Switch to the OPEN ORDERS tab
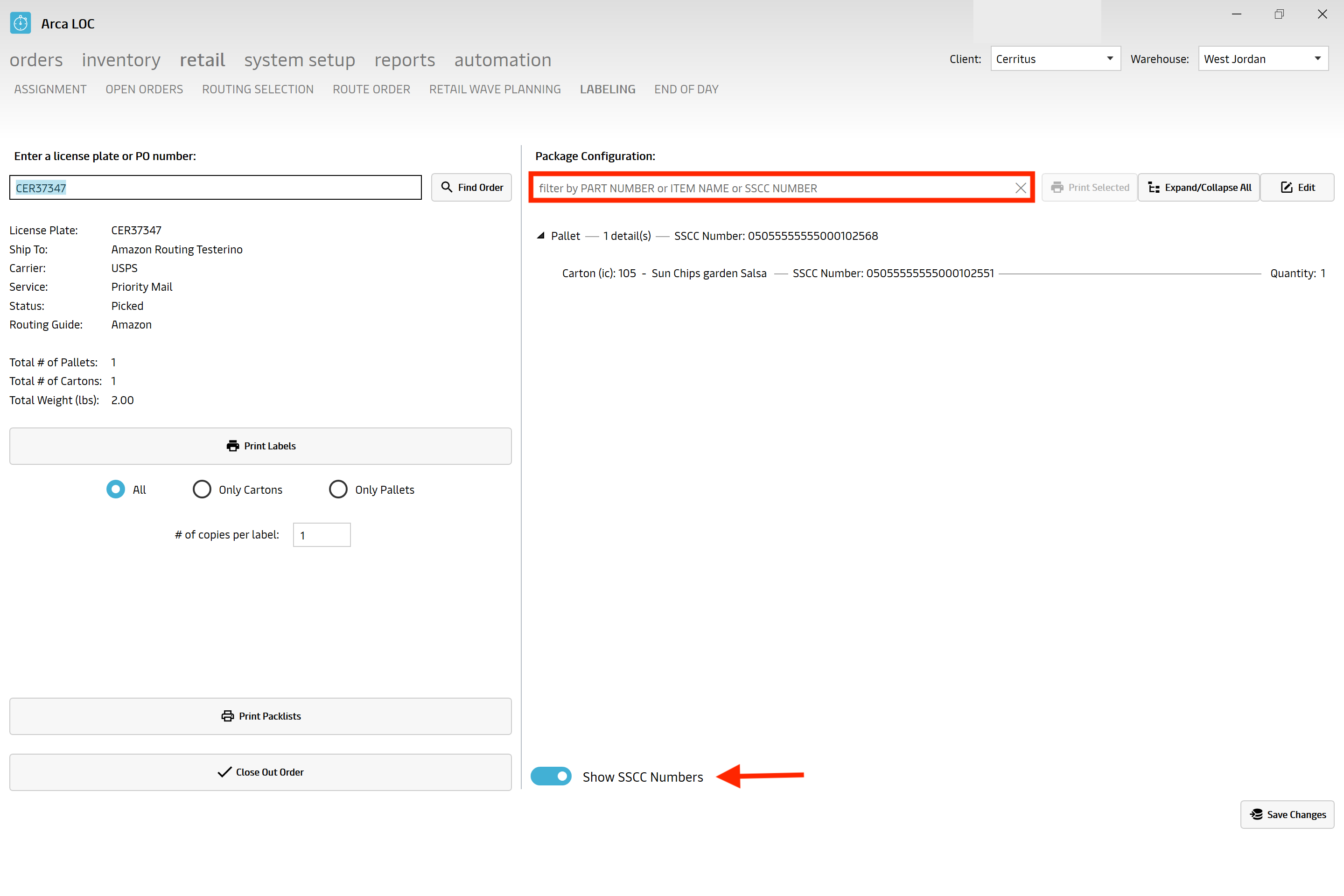1344x896 pixels. (x=144, y=89)
